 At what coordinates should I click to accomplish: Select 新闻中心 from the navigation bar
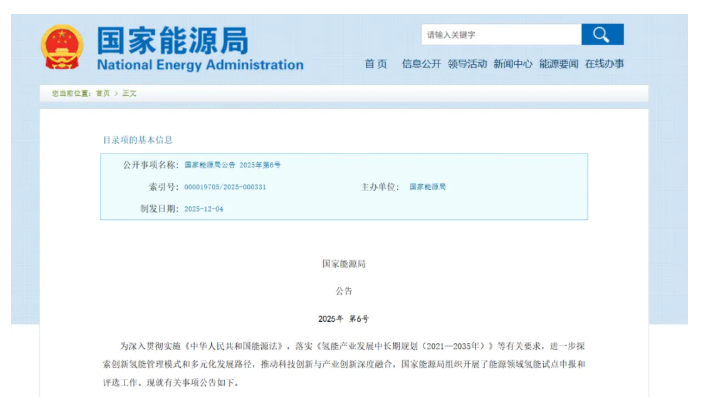512,64
